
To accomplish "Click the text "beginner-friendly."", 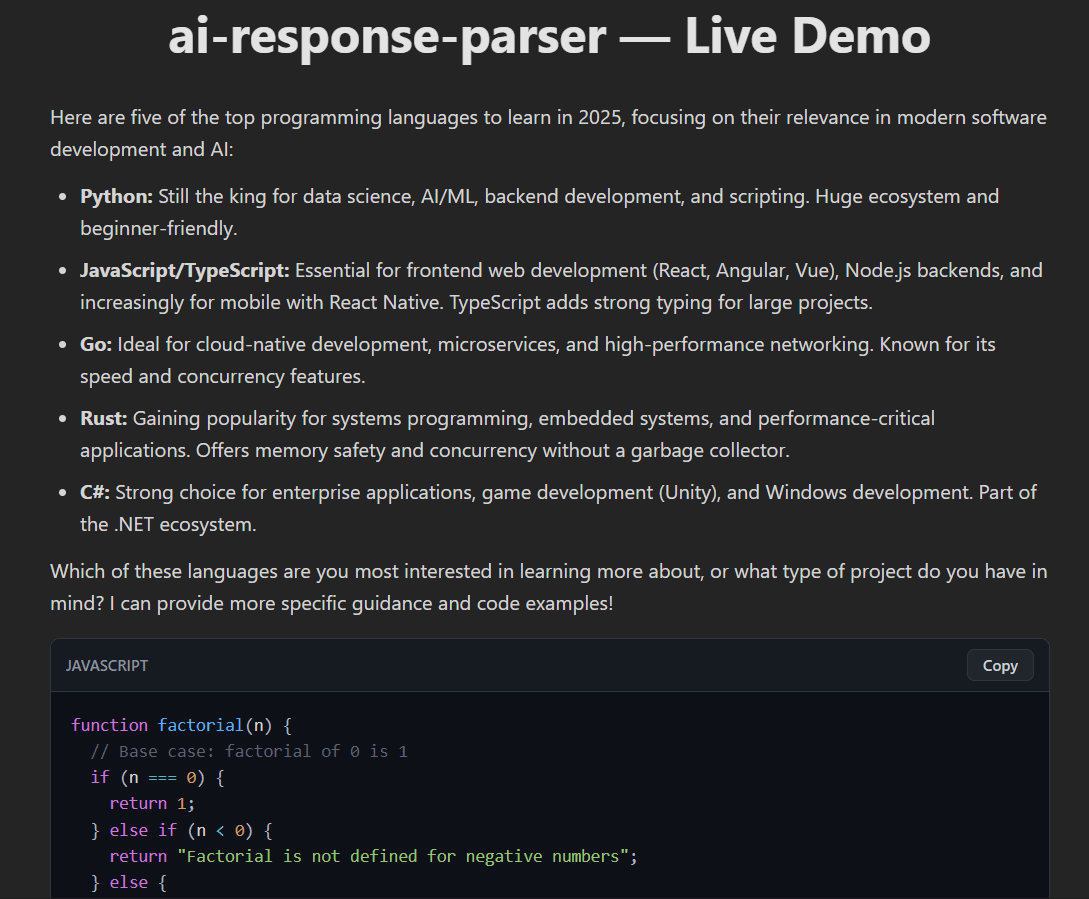I will 158,229.
